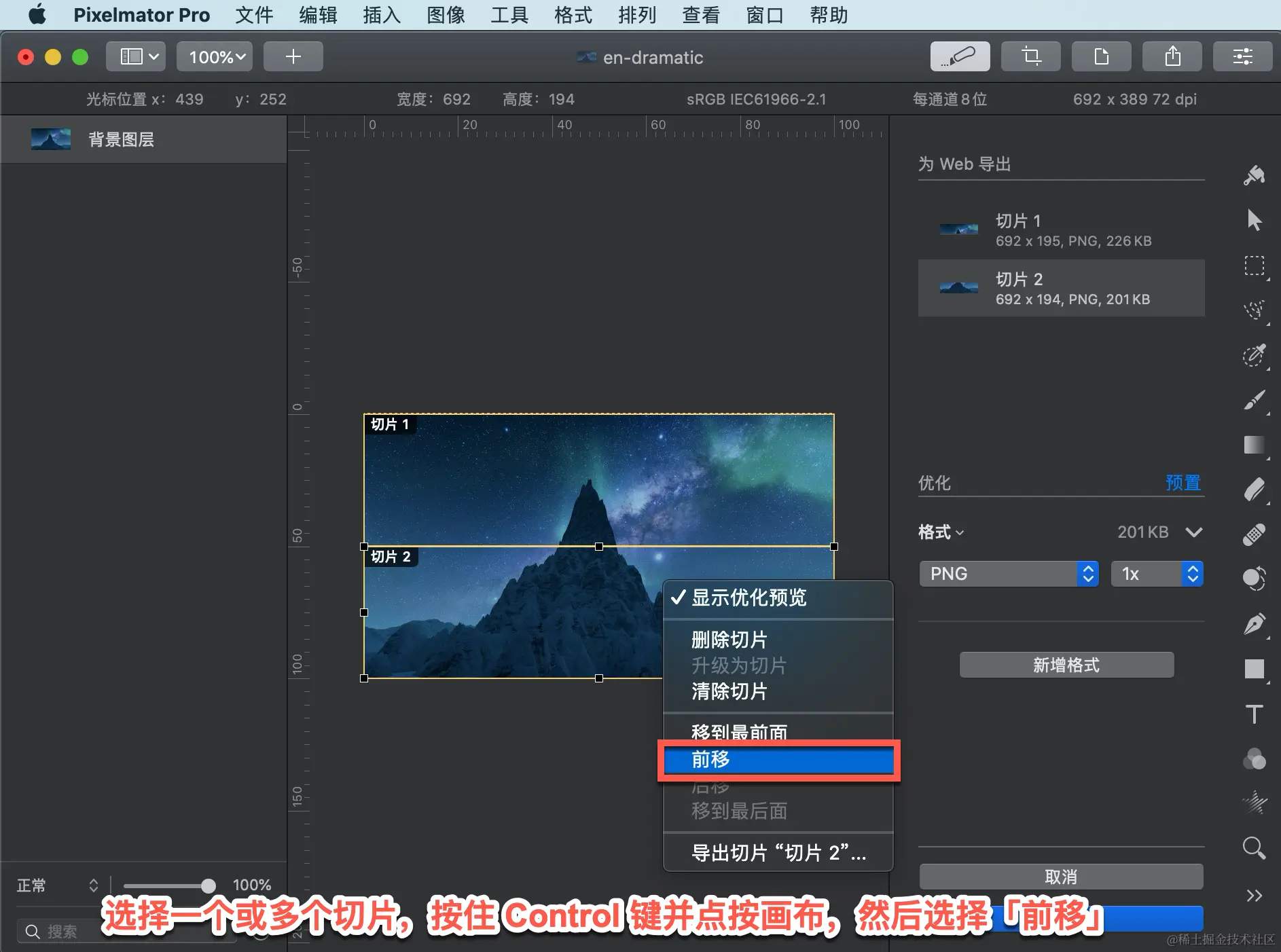Choose 前移 in the context menu

(x=778, y=759)
